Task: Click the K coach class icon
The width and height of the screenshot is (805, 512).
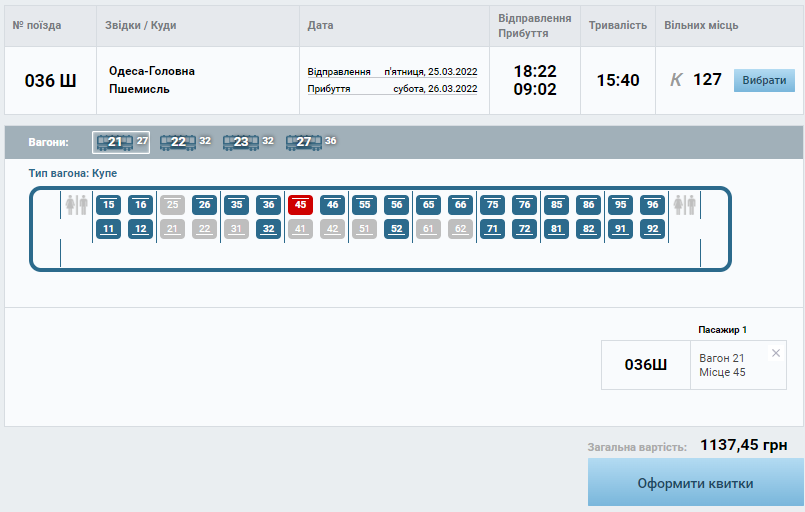Action: pos(676,80)
